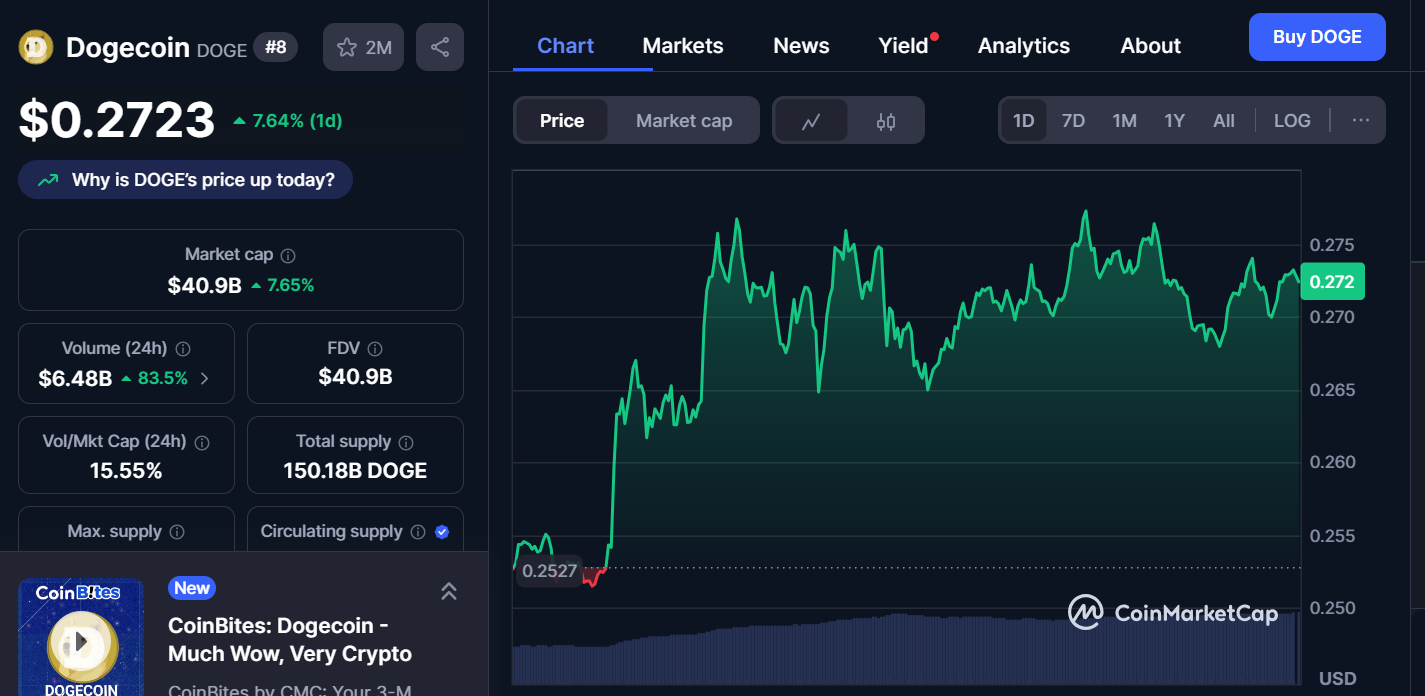Screen dimensions: 1425x696
Task: Click the 0.272 current price label on chart
Action: pos(1332,282)
